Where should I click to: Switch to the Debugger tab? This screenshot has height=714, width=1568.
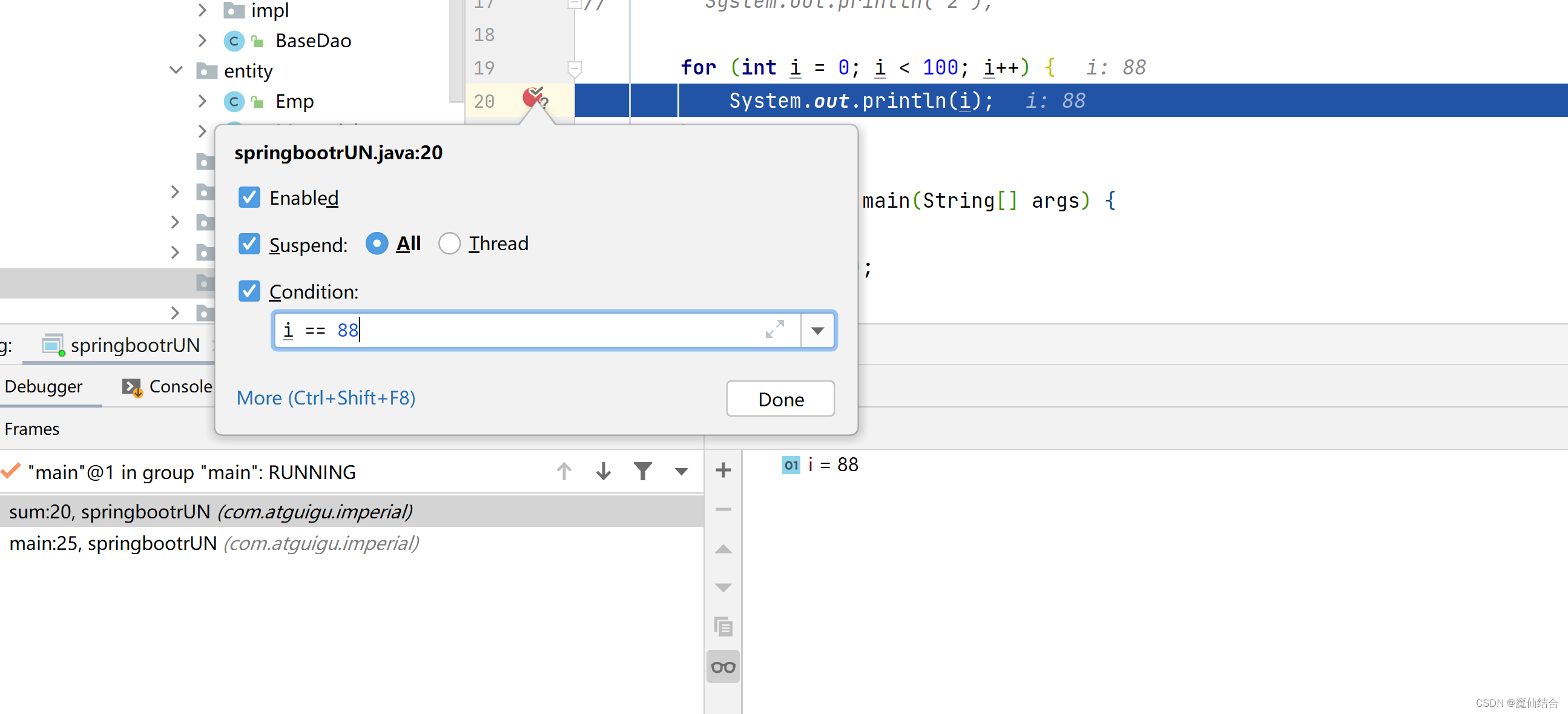[x=43, y=386]
